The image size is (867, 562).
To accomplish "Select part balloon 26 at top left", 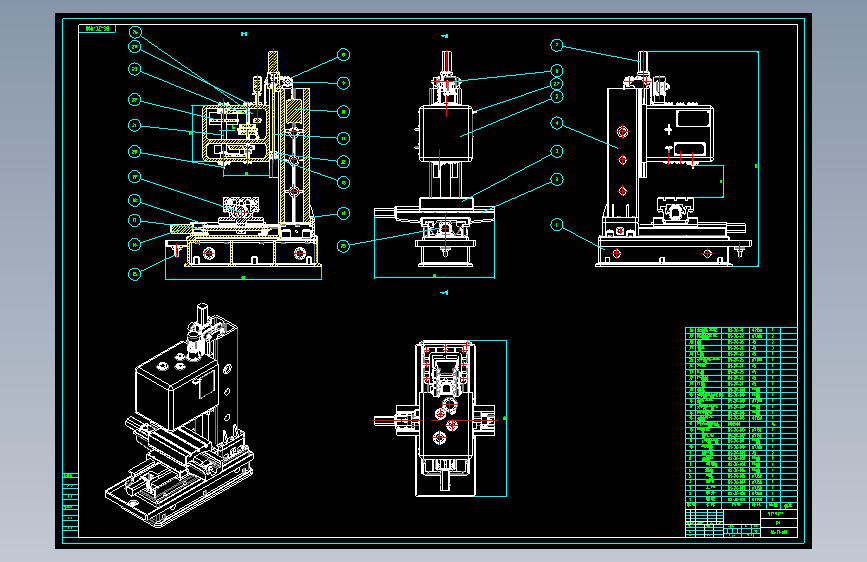I will (134, 32).
